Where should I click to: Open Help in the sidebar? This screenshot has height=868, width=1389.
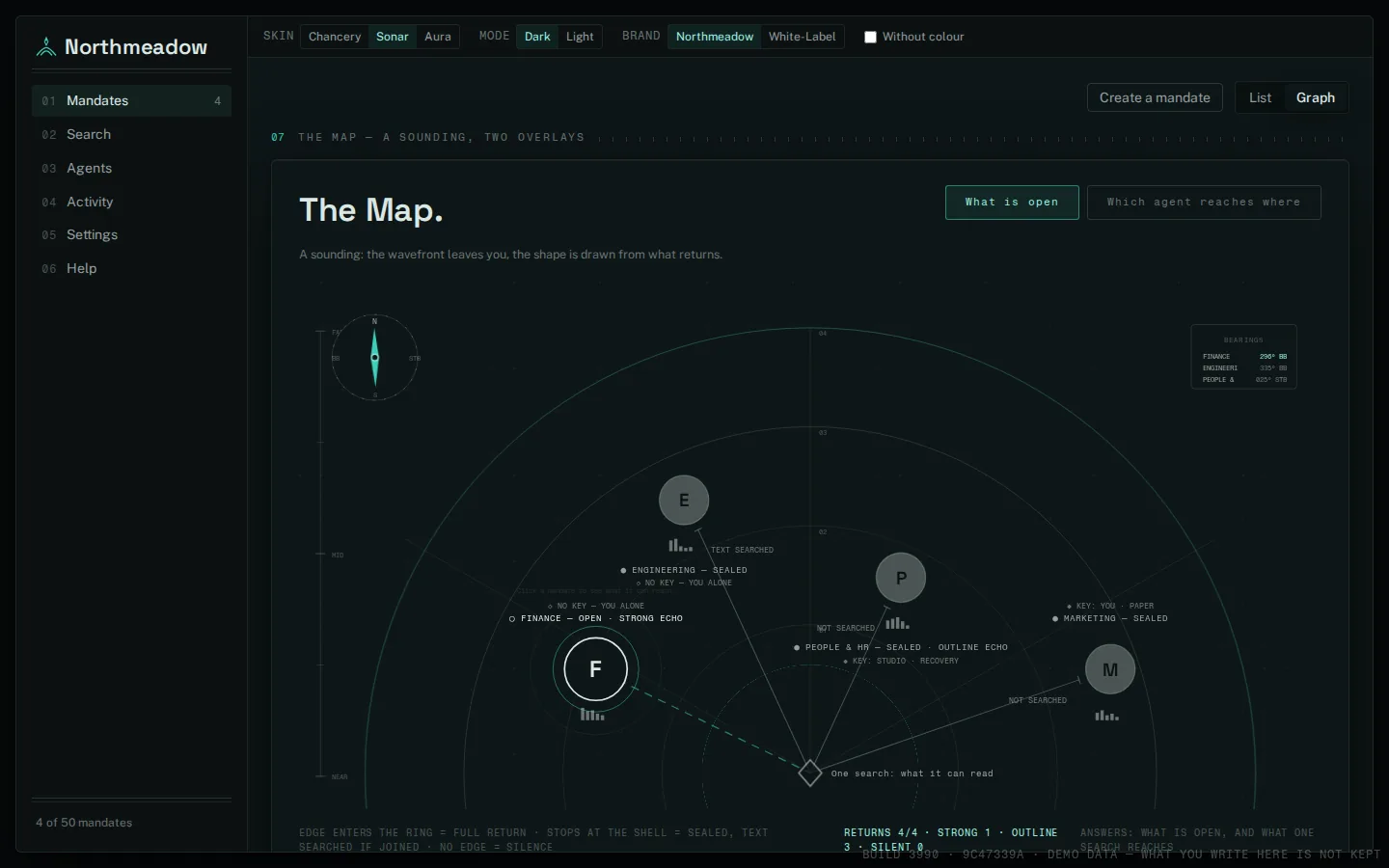click(131, 268)
